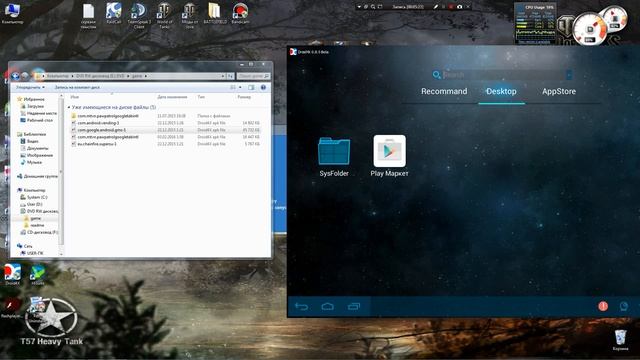Toggle the Explorer preview pane button
The width and height of the screenshot is (640, 360).
pos(251,87)
